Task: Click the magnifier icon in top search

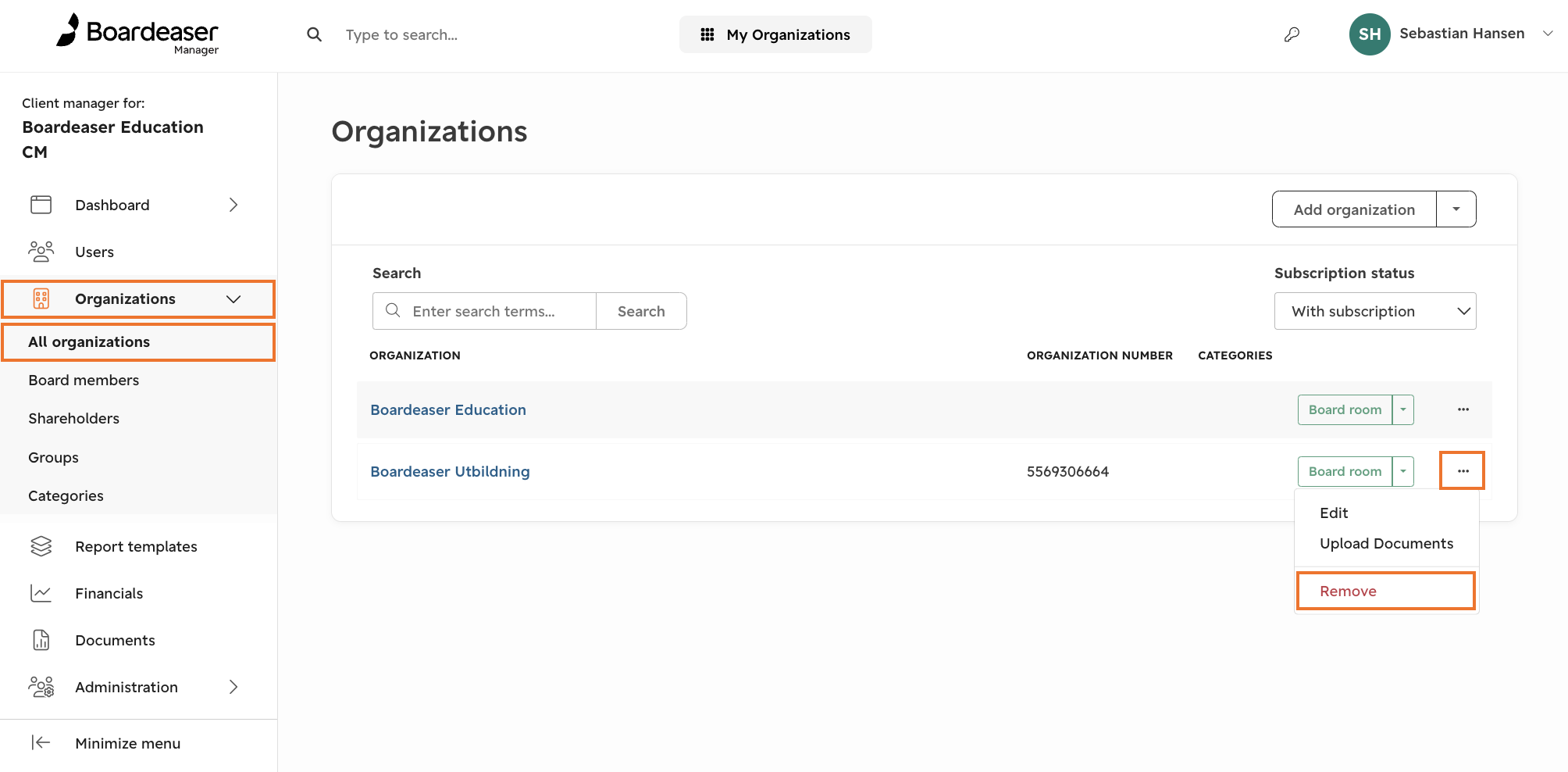Action: pyautogui.click(x=314, y=34)
